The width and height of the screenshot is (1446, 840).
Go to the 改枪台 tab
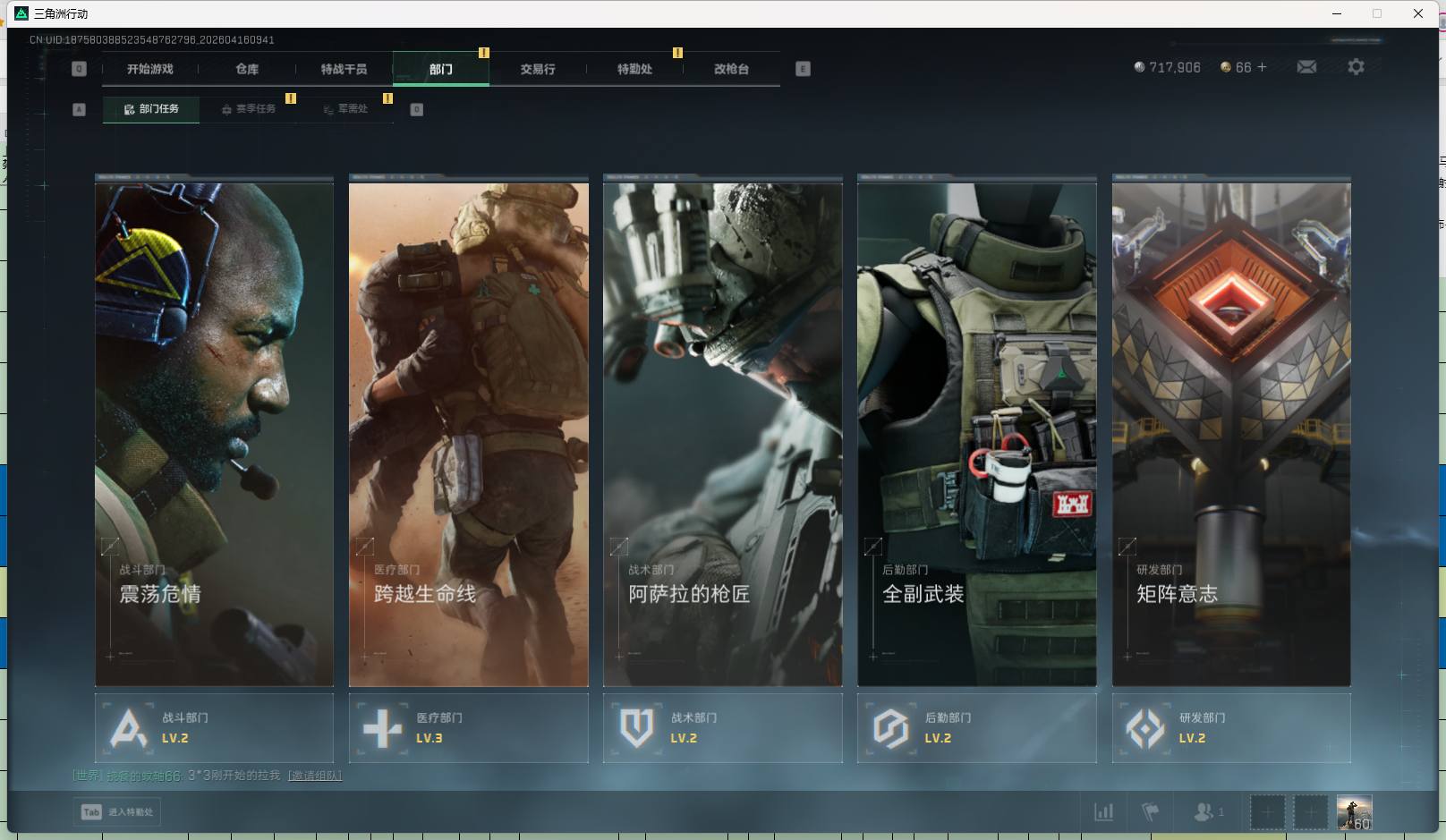[731, 69]
